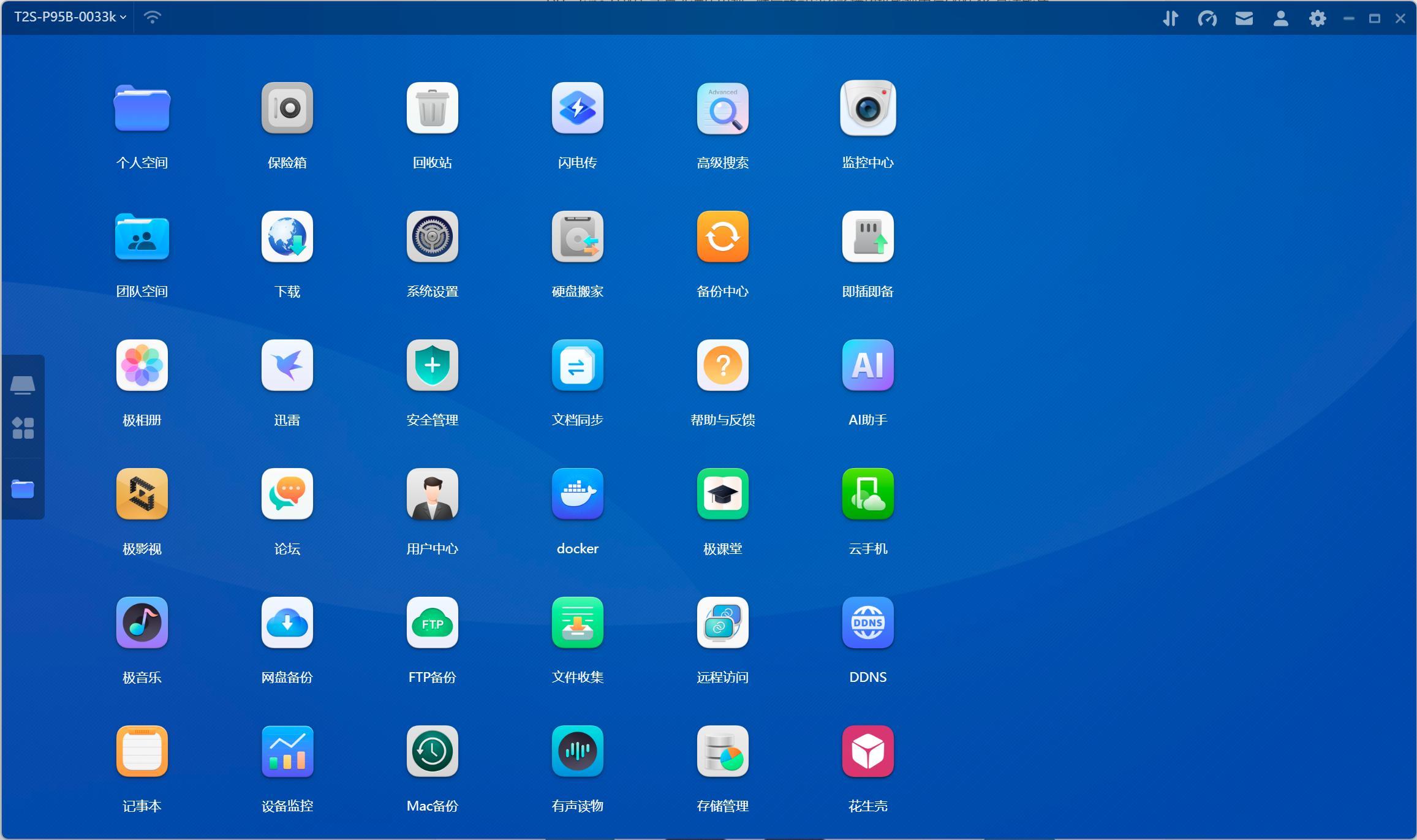Open the 保险箱 safe box icon
This screenshot has height=840, width=1417.
pyautogui.click(x=287, y=108)
